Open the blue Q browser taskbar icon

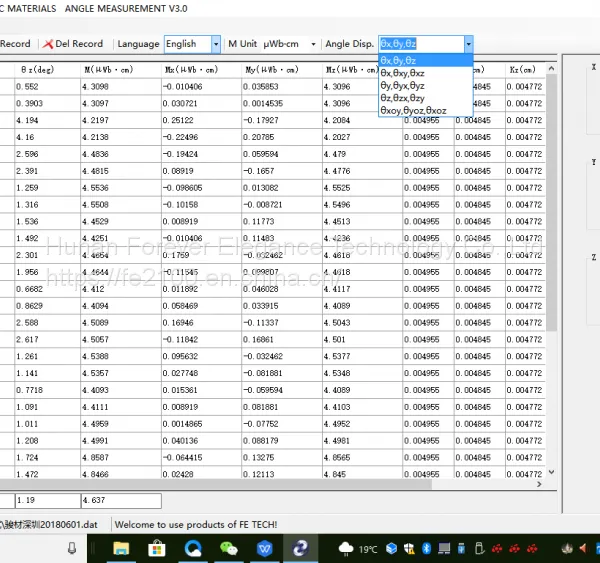click(x=193, y=549)
